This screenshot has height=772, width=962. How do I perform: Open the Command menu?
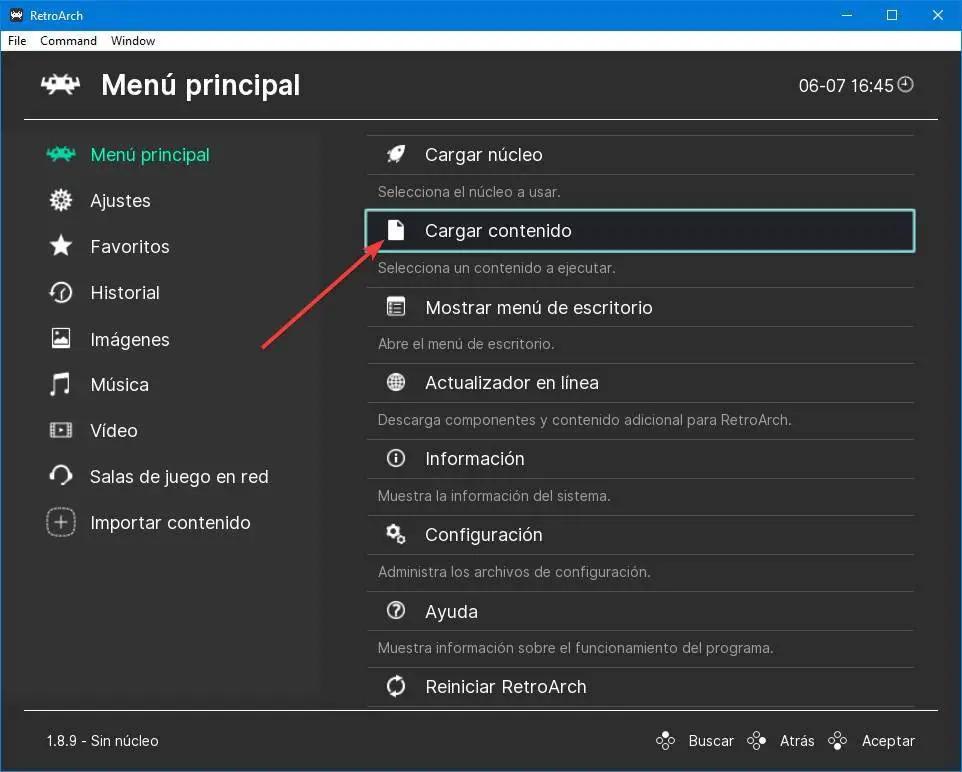click(x=68, y=41)
